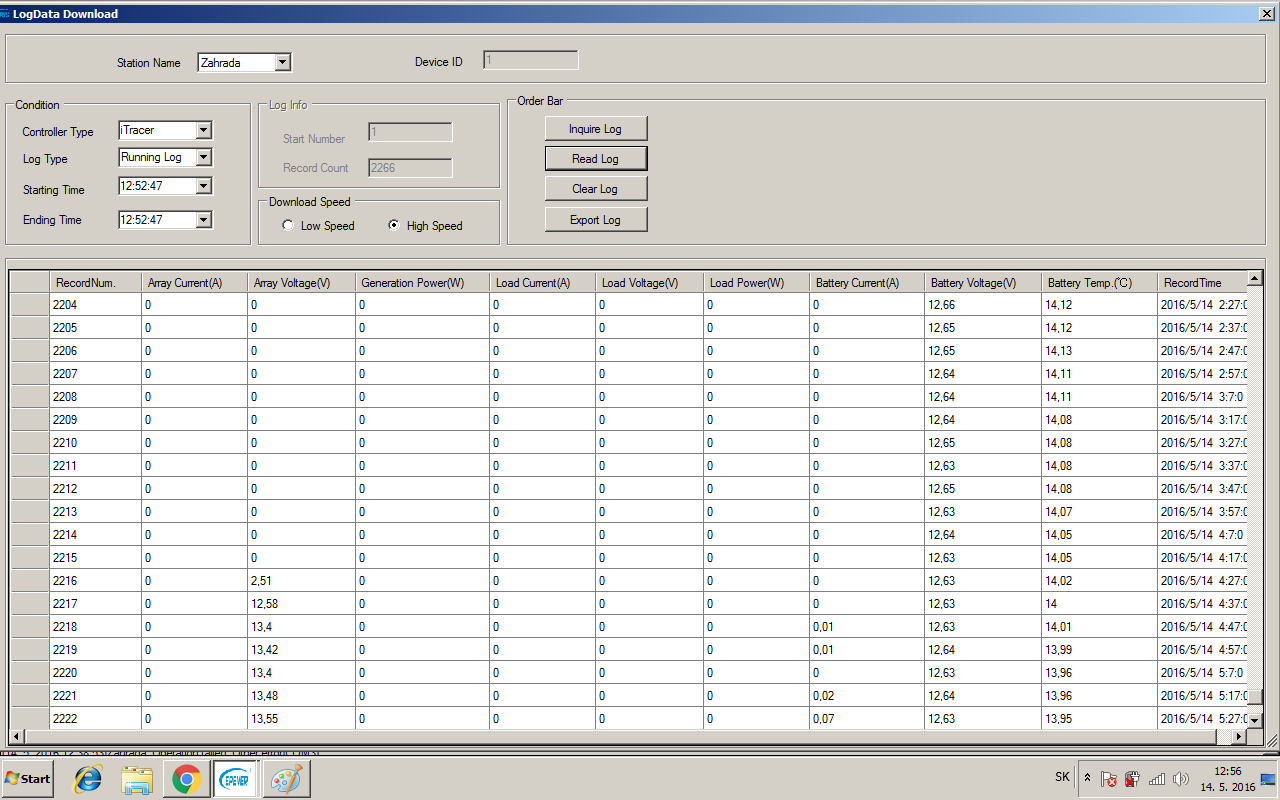This screenshot has height=800, width=1280.
Task: Click the Export Log button
Action: [596, 220]
